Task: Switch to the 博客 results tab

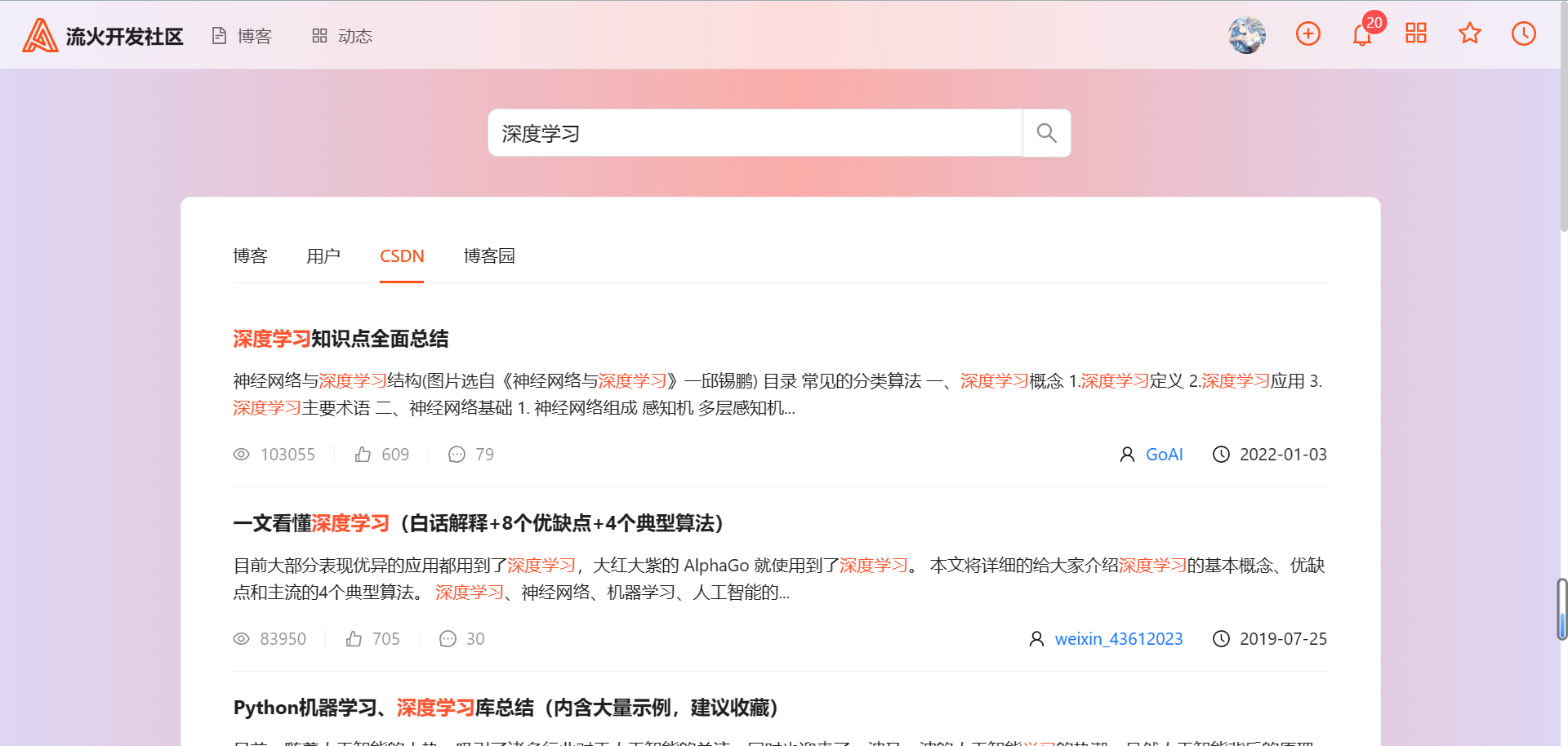Action: (x=250, y=256)
